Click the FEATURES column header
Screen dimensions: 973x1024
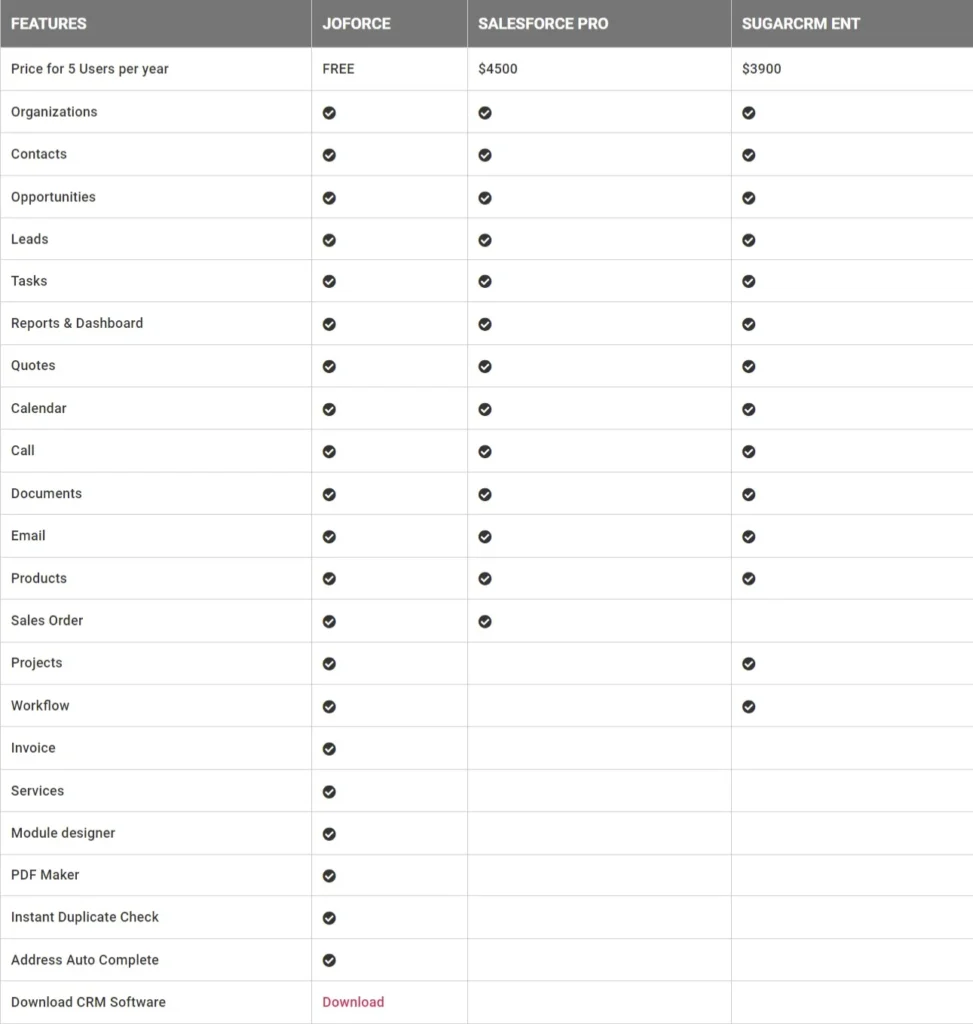point(49,23)
